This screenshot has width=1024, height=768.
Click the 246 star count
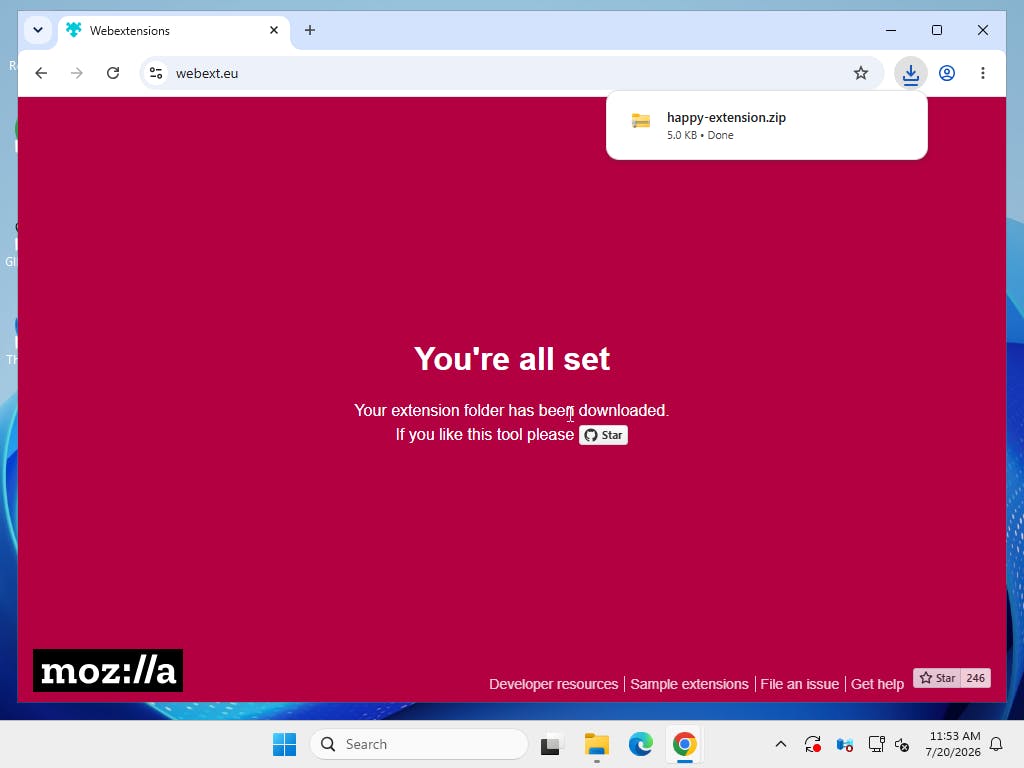[976, 678]
